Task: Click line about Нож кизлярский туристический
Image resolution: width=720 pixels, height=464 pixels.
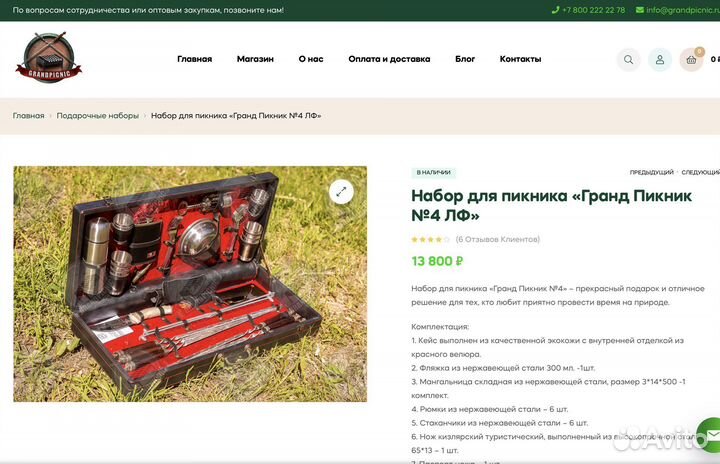Action: tap(554, 443)
